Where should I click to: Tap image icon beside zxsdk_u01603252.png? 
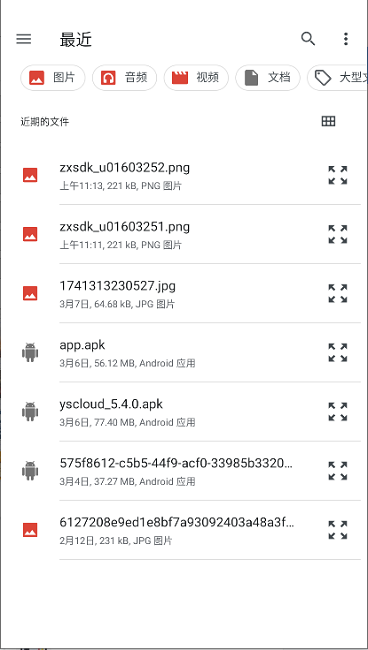(x=30, y=175)
